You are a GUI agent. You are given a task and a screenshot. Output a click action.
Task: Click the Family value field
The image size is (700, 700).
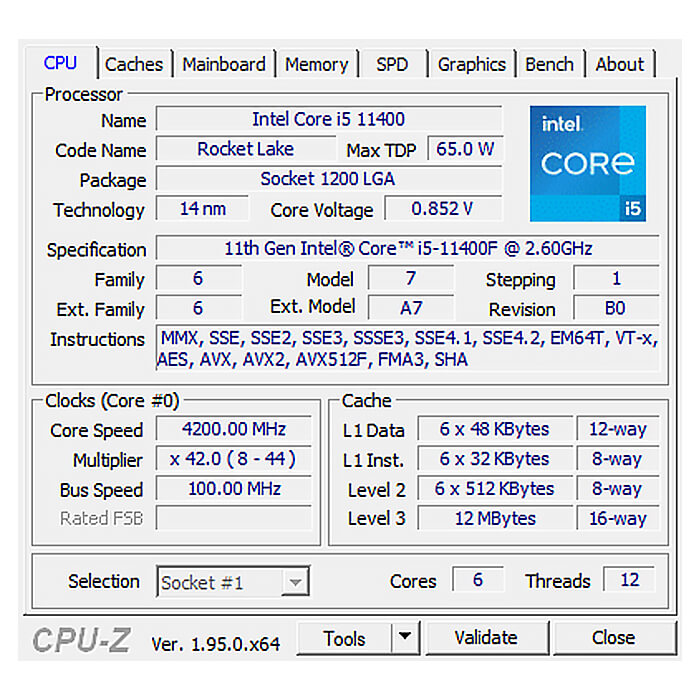pos(199,279)
